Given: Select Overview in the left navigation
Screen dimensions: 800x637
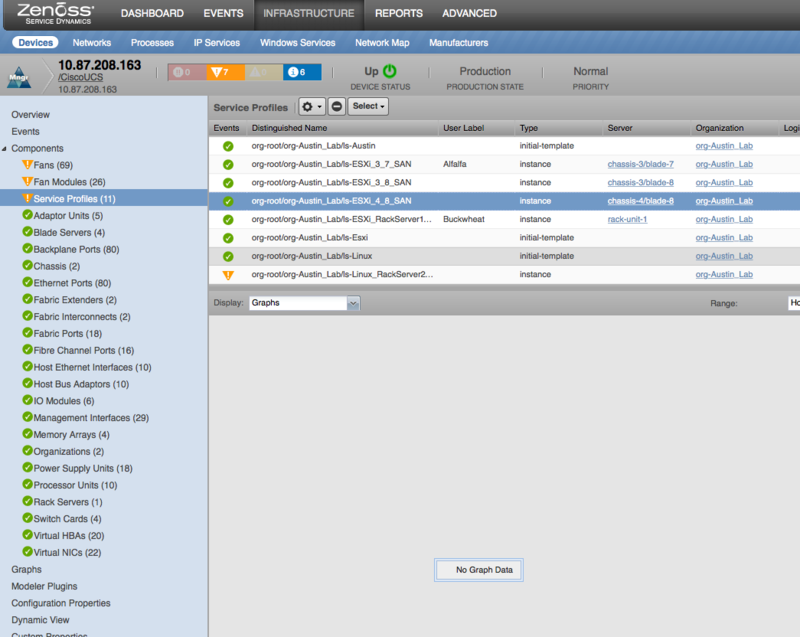Looking at the screenshot, I should click(x=31, y=115).
